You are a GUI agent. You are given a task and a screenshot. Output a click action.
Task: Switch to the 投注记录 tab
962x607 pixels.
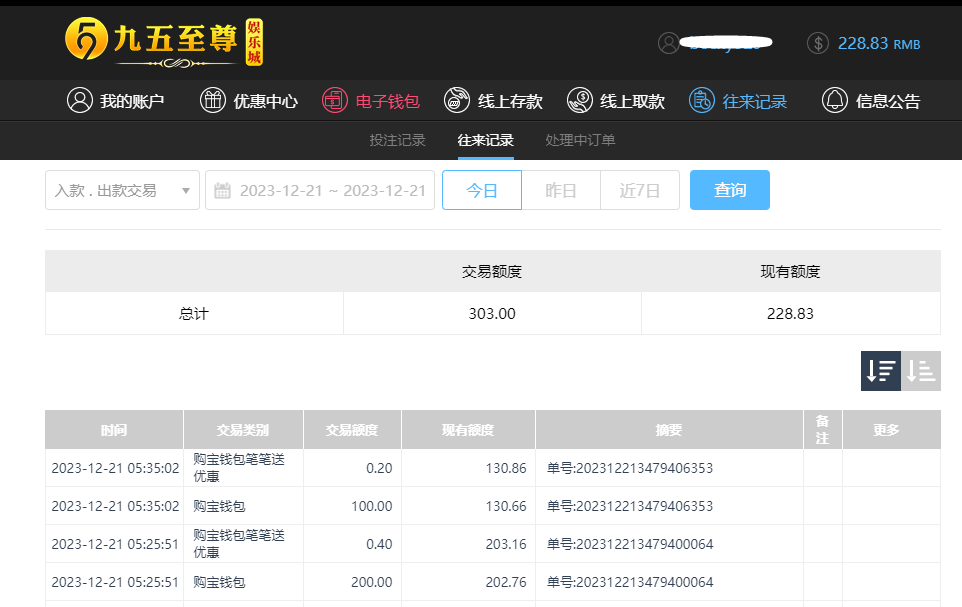coord(397,140)
